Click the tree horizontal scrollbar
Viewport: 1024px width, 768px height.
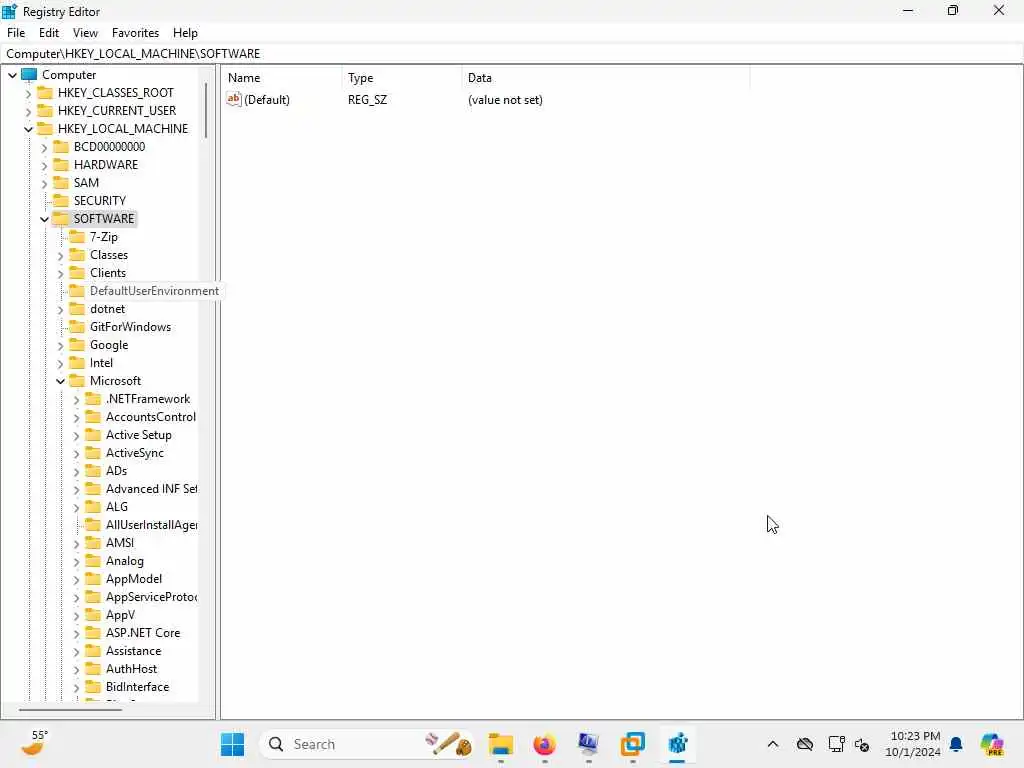[x=70, y=710]
